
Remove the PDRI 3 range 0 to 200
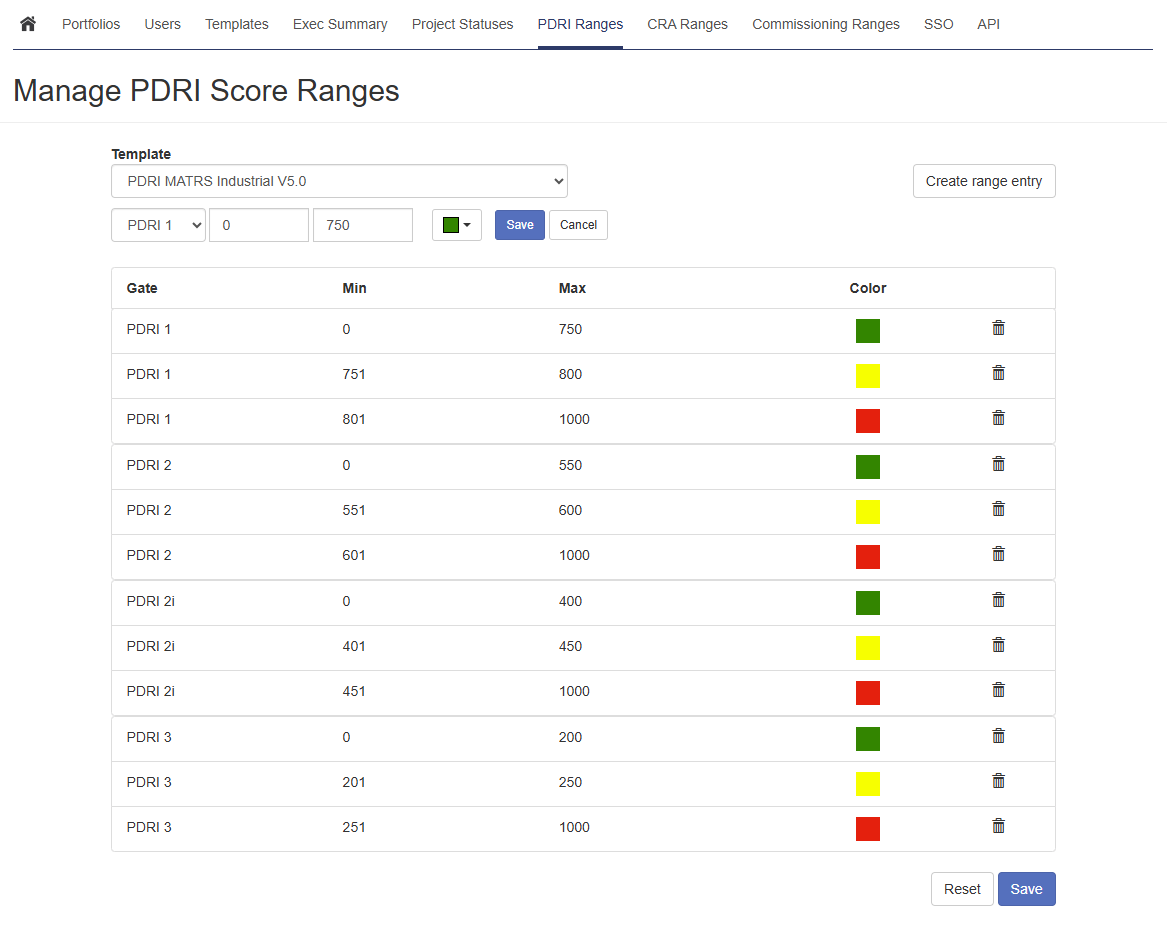click(998, 736)
